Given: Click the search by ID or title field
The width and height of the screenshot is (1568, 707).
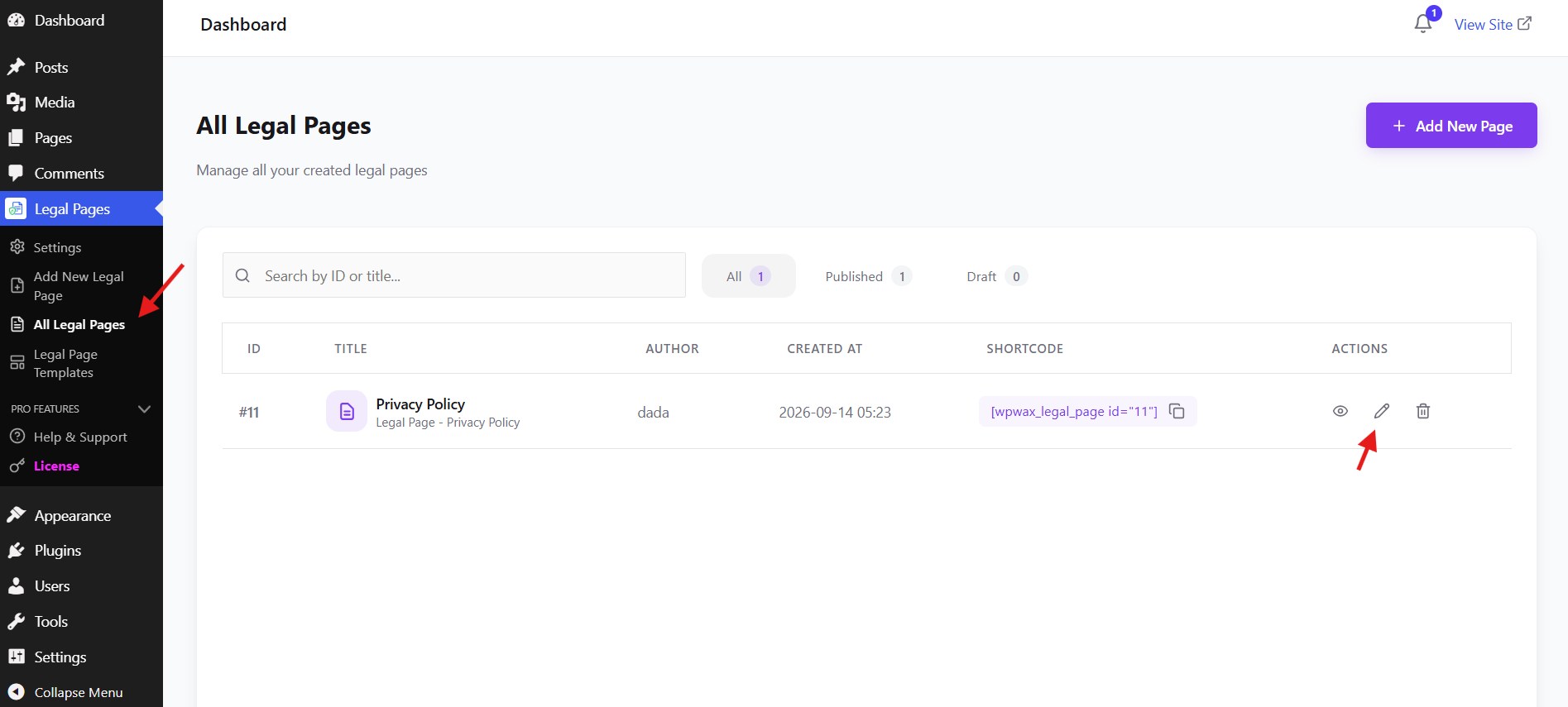Looking at the screenshot, I should [454, 275].
